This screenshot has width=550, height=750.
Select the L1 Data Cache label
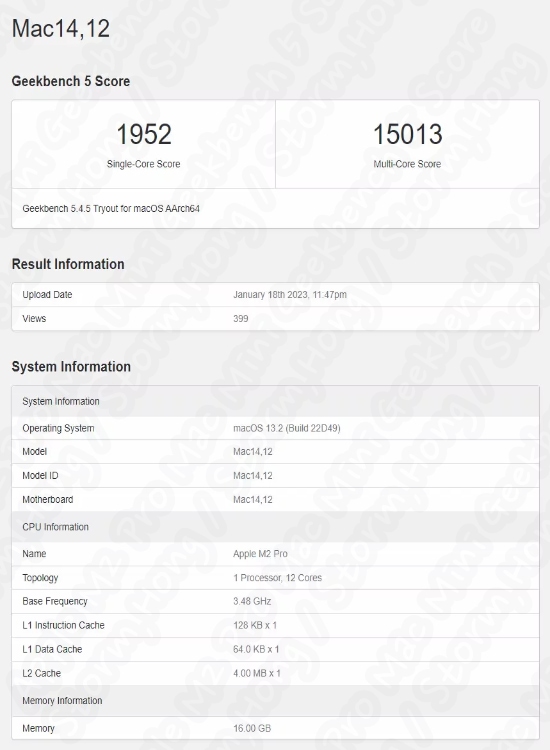(x=52, y=649)
